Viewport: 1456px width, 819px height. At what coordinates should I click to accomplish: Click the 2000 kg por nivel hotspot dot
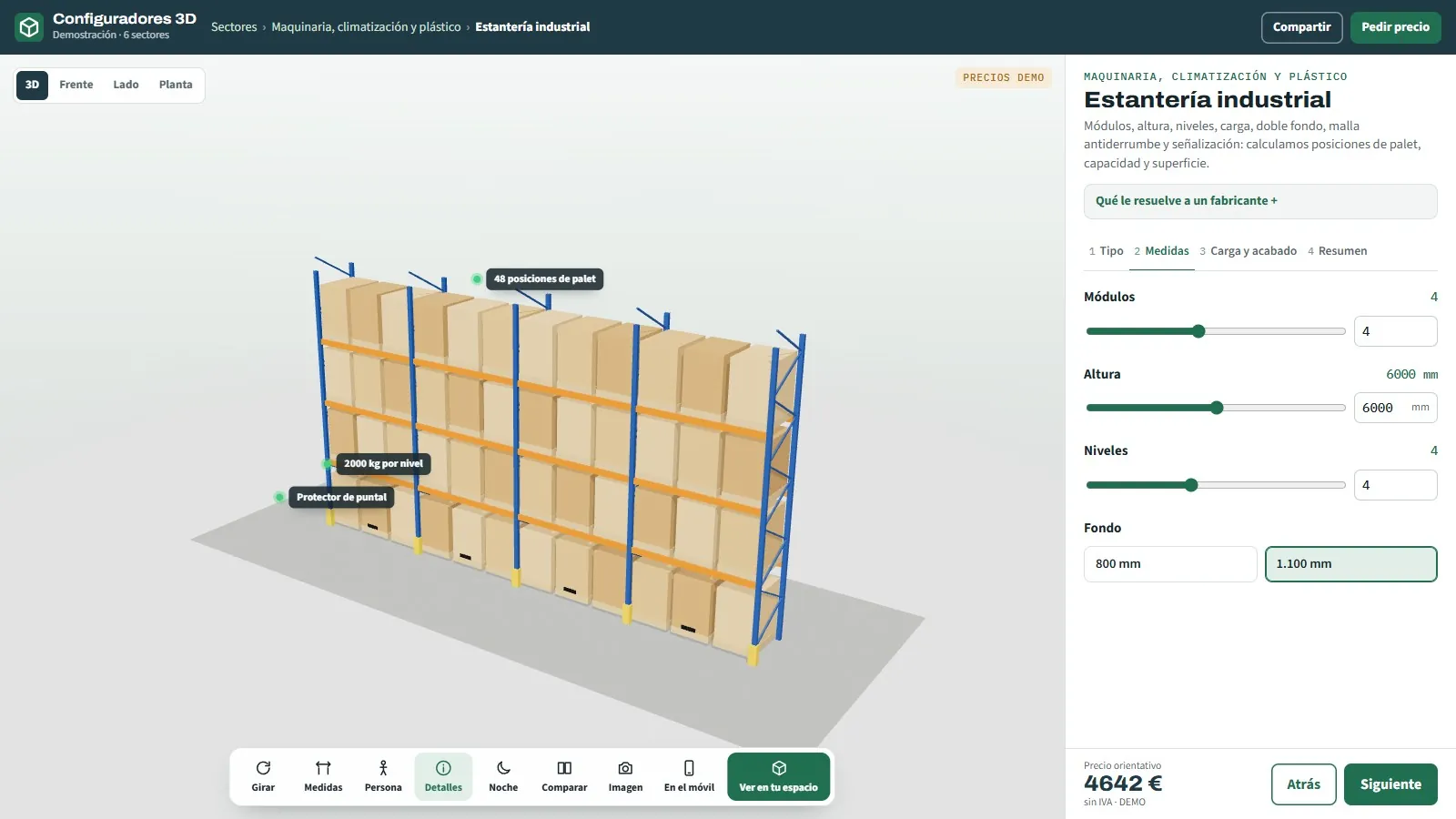327,464
